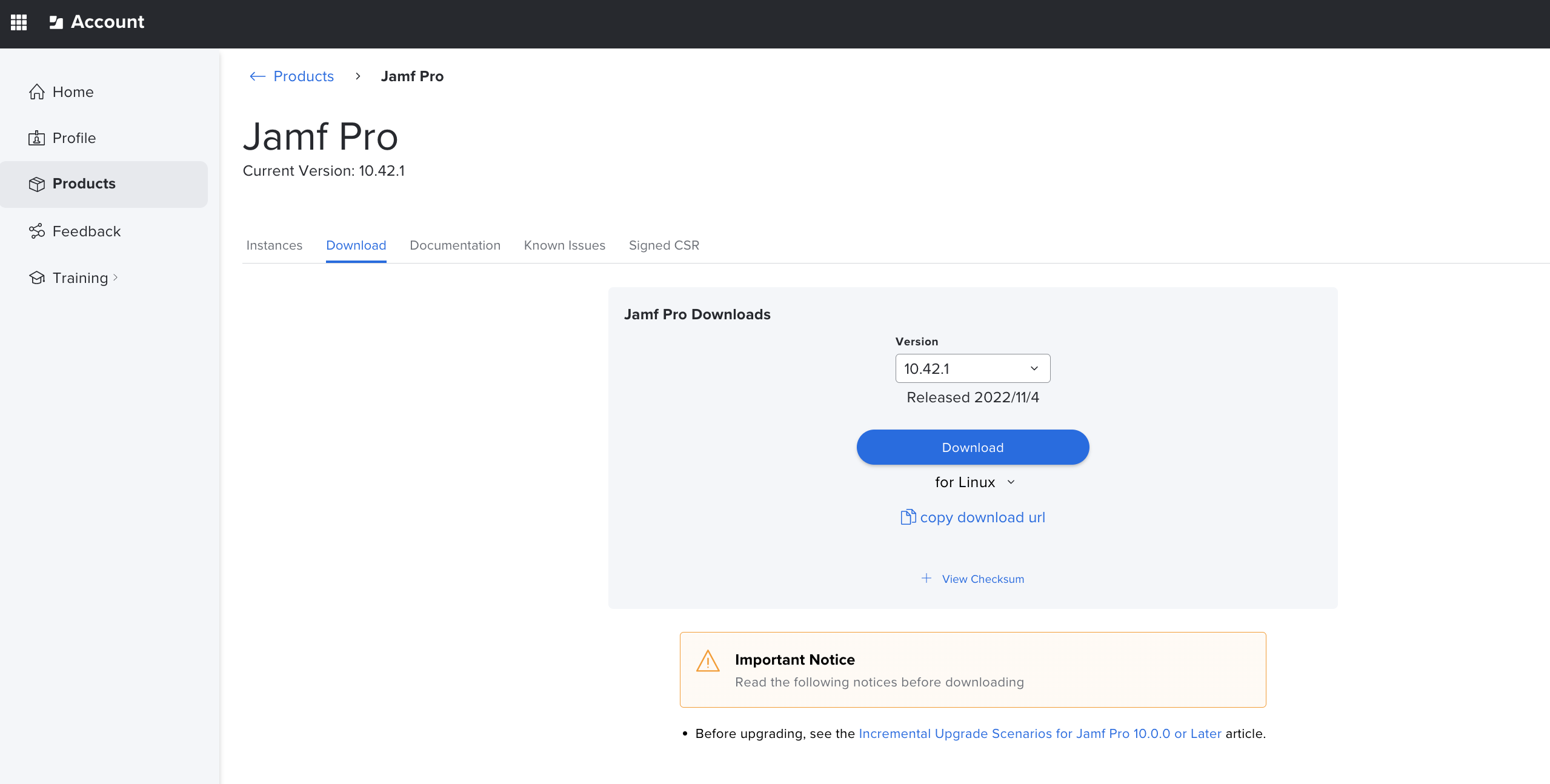Click the Important Notice warning triangle
1550x784 pixels.
pos(708,662)
